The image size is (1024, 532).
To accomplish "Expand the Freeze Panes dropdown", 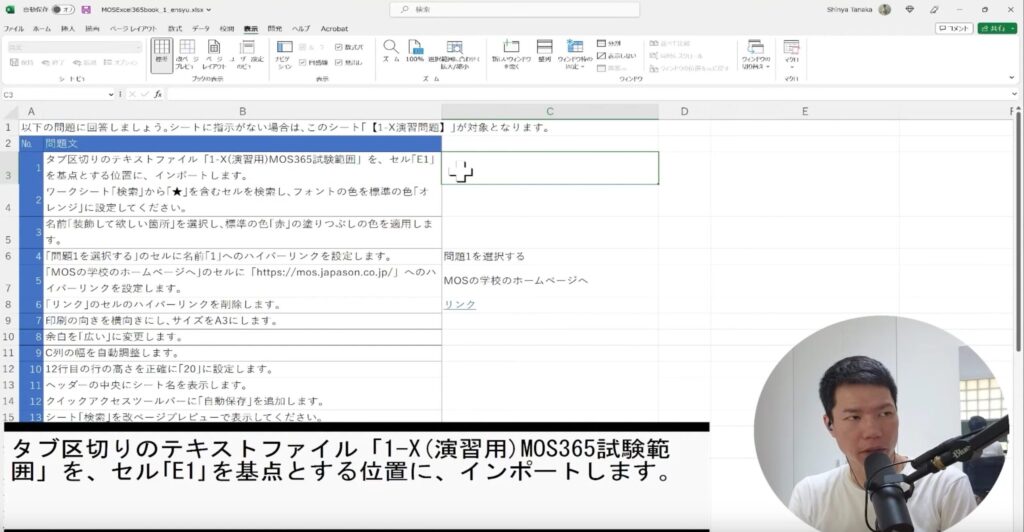I will click(x=575, y=54).
